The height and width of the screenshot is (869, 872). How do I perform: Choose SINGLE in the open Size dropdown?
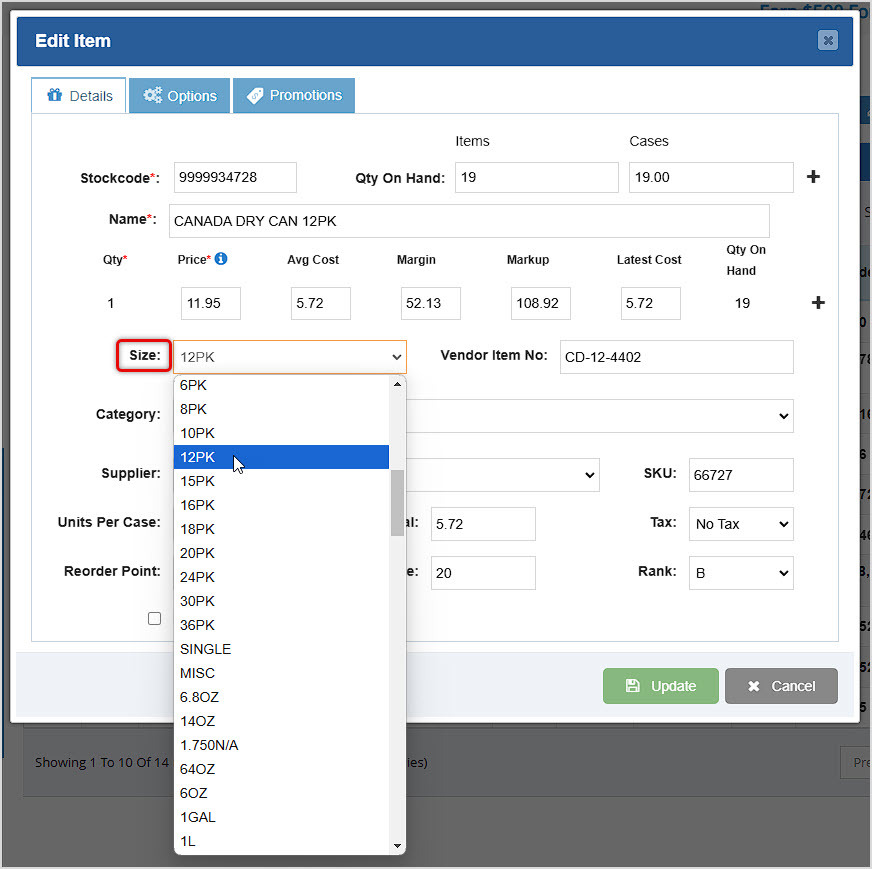pos(205,649)
